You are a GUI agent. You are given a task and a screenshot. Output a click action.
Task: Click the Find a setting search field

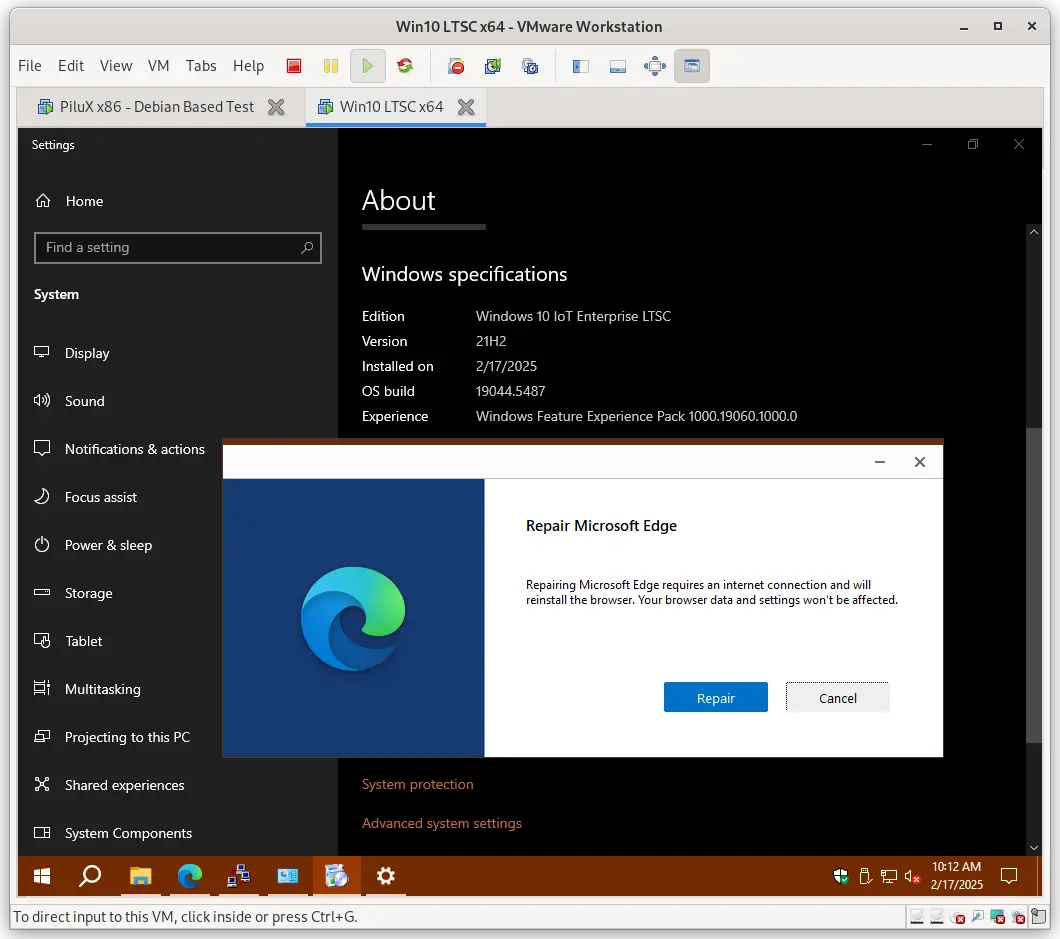pos(177,247)
